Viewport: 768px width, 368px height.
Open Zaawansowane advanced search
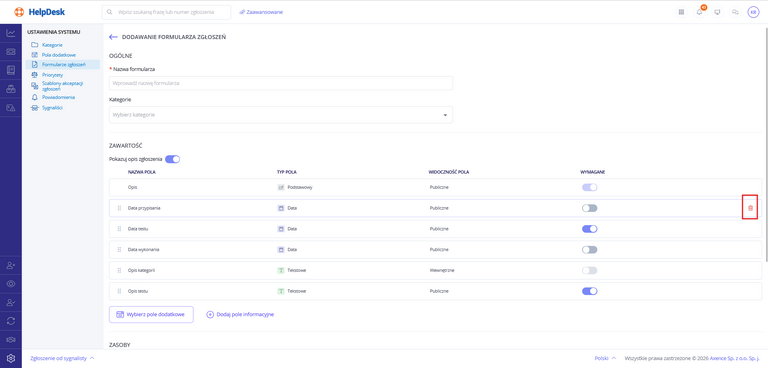point(261,12)
